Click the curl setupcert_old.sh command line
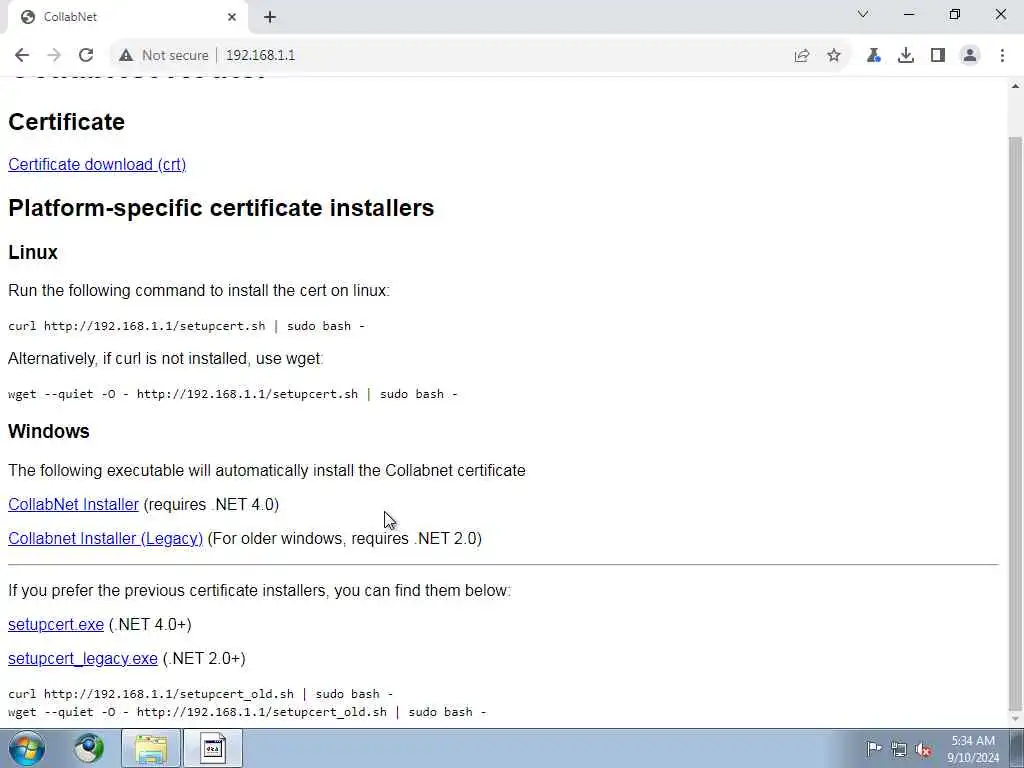 click(200, 694)
